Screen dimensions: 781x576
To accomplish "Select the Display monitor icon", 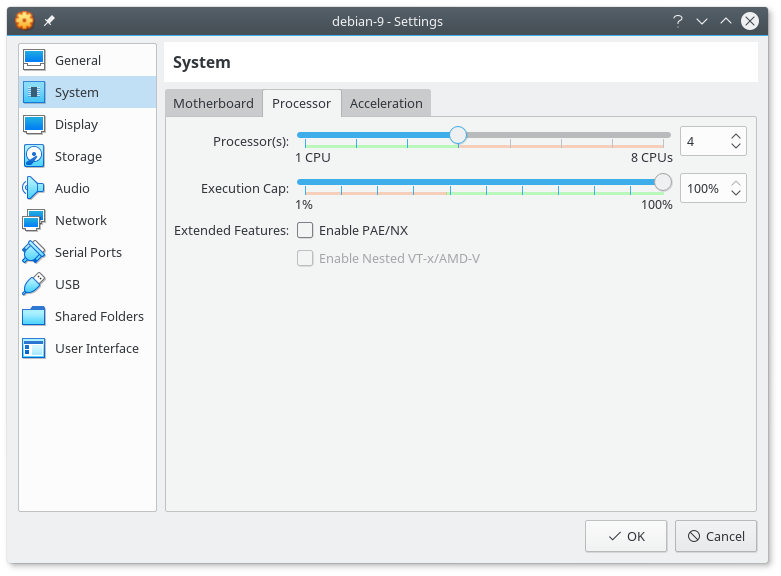I will click(x=34, y=124).
